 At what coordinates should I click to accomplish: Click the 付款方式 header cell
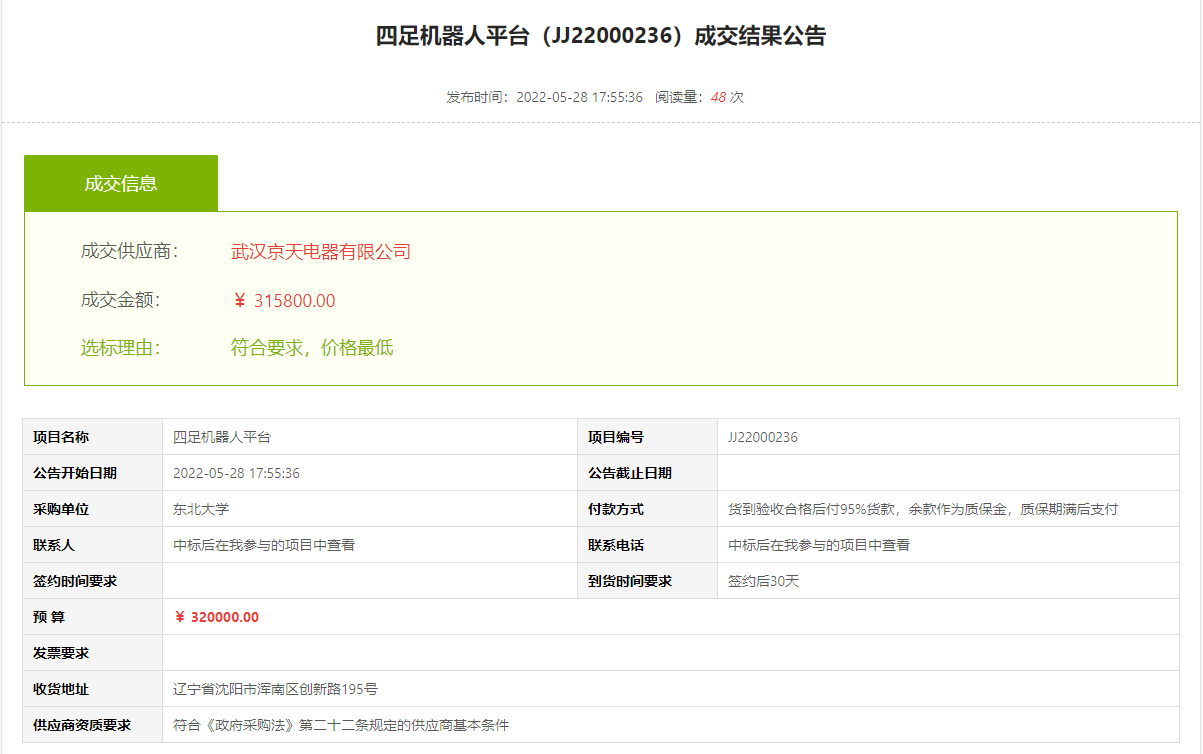tap(648, 509)
